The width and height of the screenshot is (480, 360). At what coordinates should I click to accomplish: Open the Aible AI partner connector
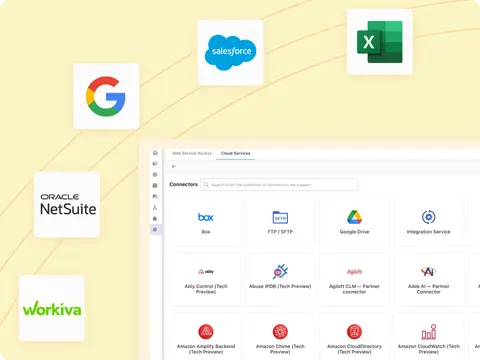pyautogui.click(x=429, y=279)
